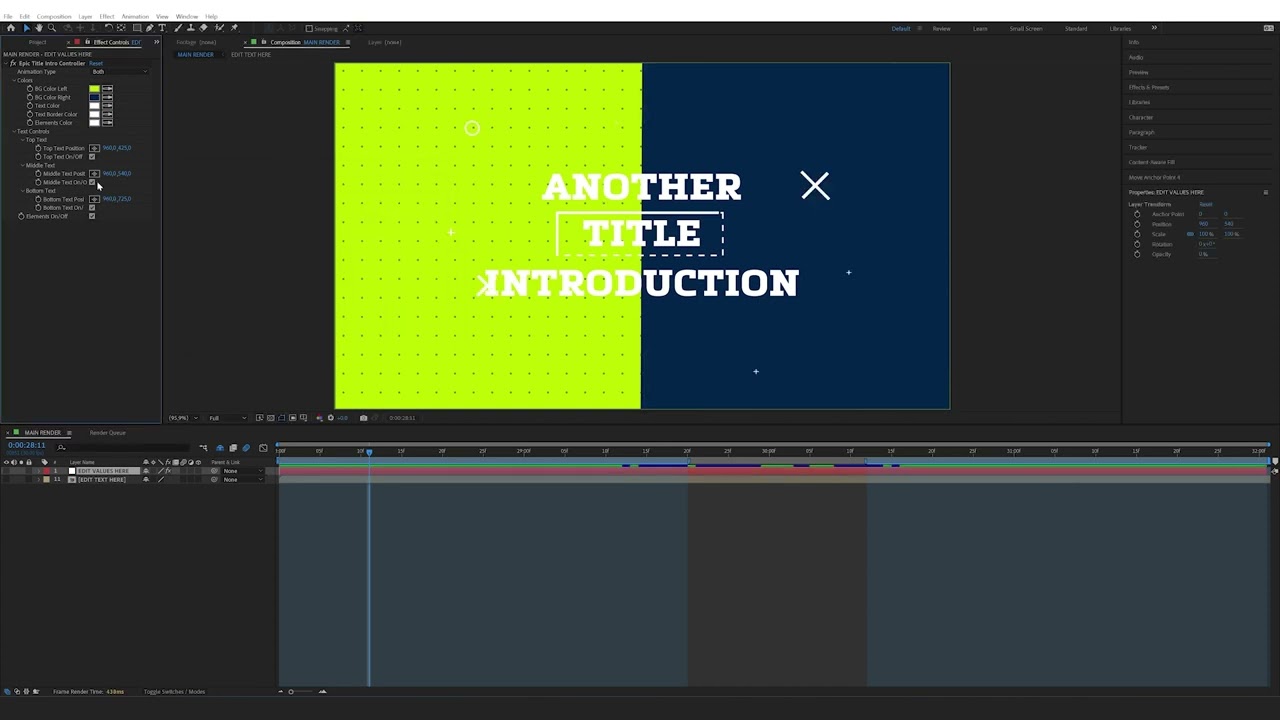This screenshot has height=720, width=1280.
Task: Open the Animation Type dropdown
Action: point(120,72)
